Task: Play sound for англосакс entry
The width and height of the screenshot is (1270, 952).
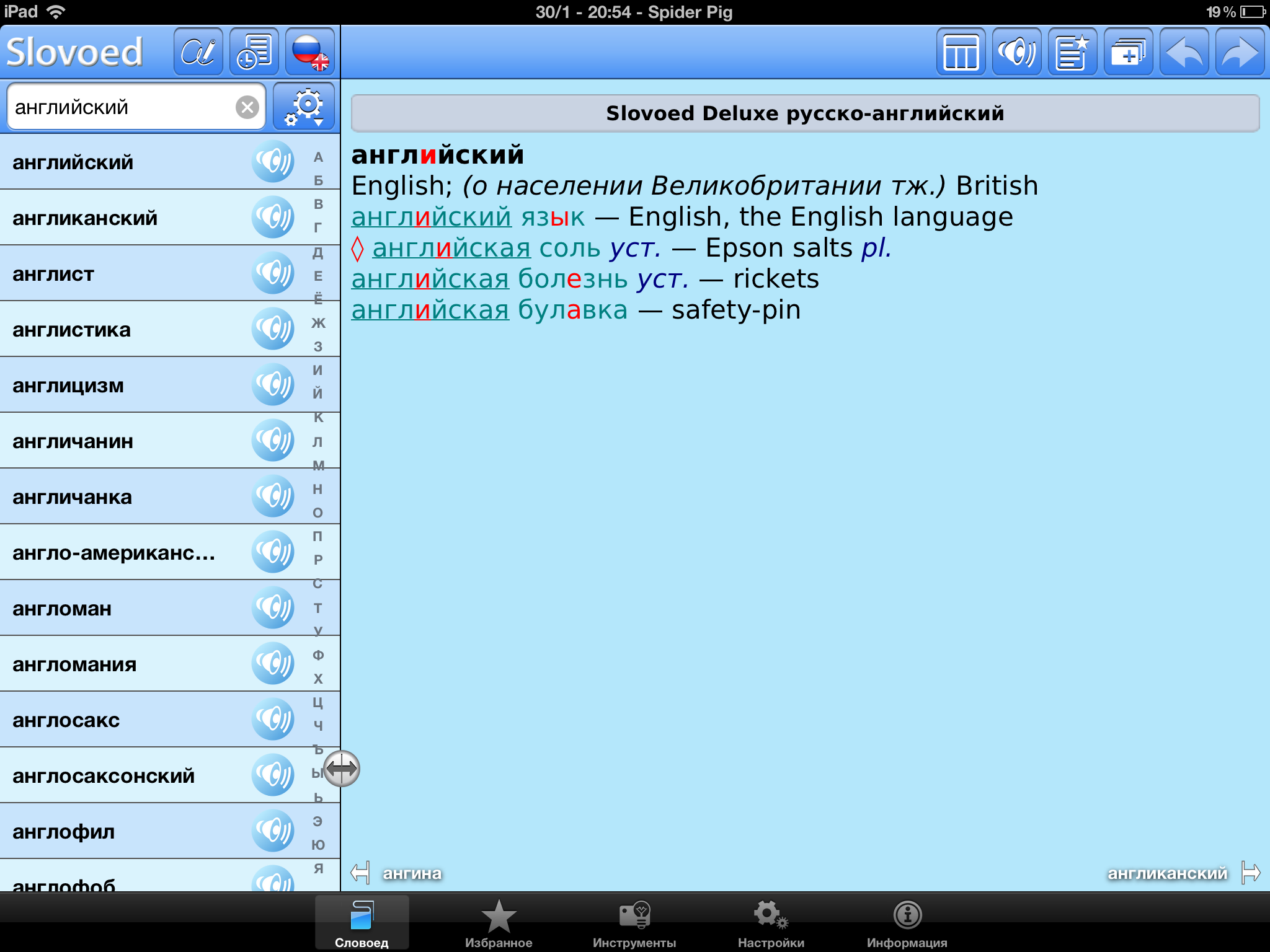Action: tap(273, 720)
